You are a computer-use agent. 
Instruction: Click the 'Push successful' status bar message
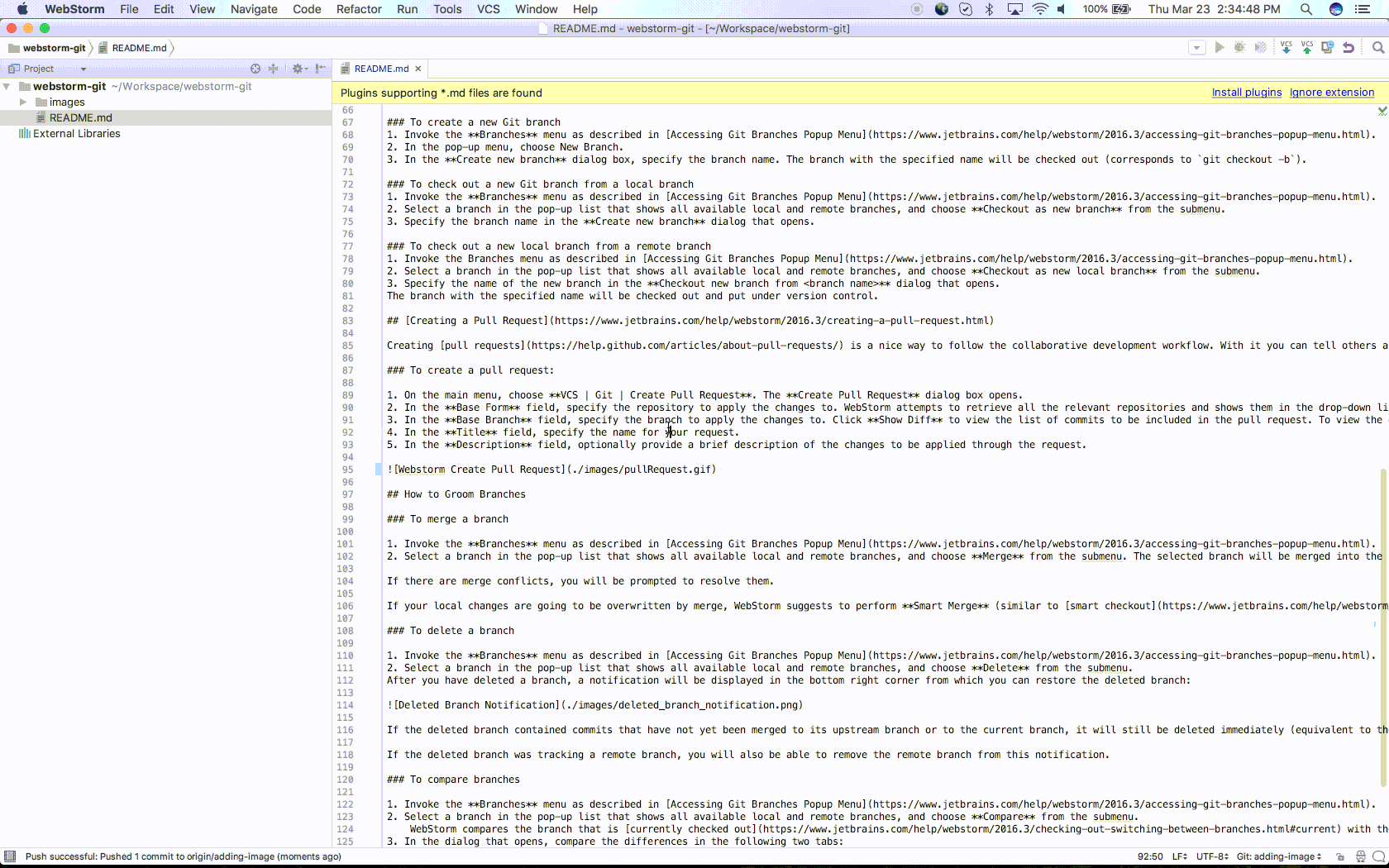coord(183,856)
